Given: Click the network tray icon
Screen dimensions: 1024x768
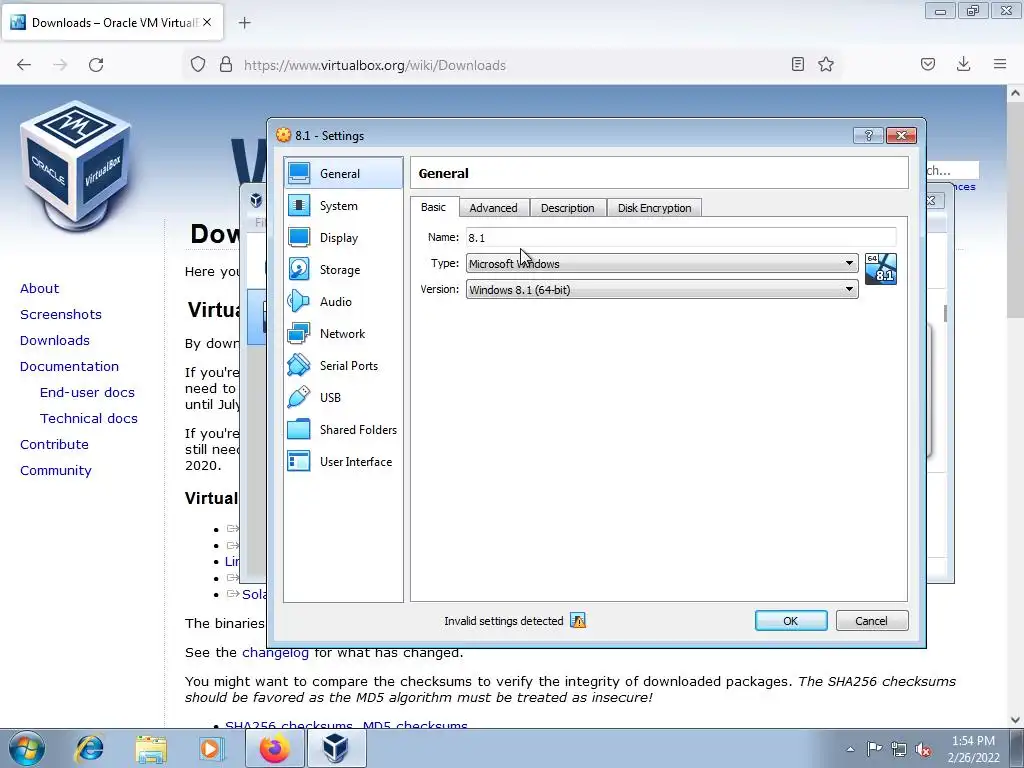Looking at the screenshot, I should 899,749.
